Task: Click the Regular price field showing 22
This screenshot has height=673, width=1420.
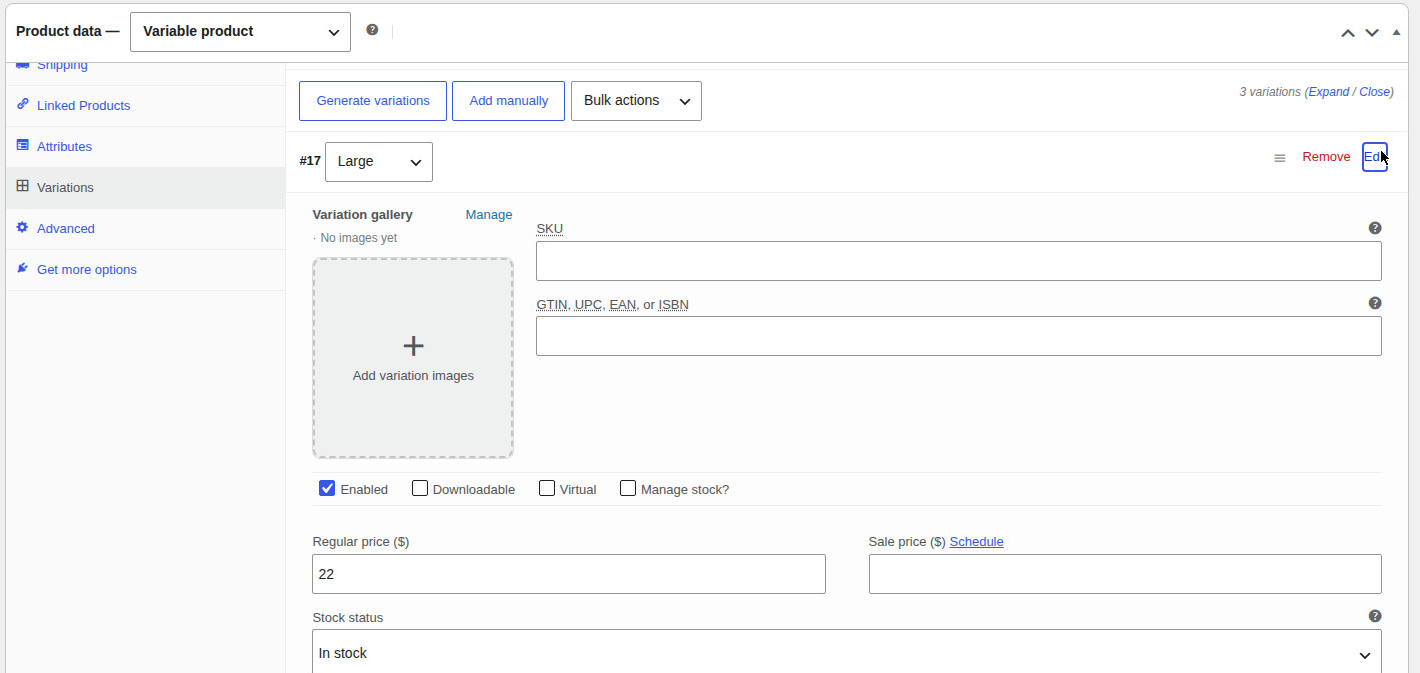Action: tap(569, 574)
